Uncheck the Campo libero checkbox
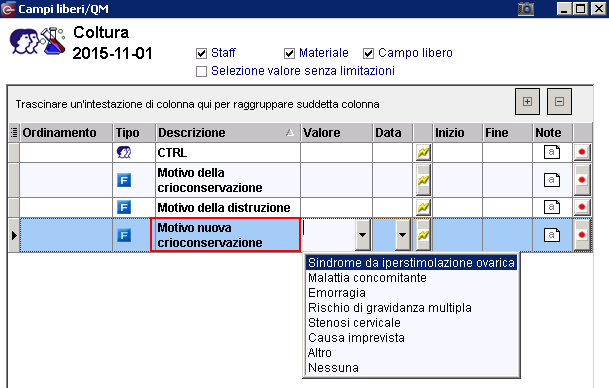The height and width of the screenshot is (388, 609). [368, 53]
